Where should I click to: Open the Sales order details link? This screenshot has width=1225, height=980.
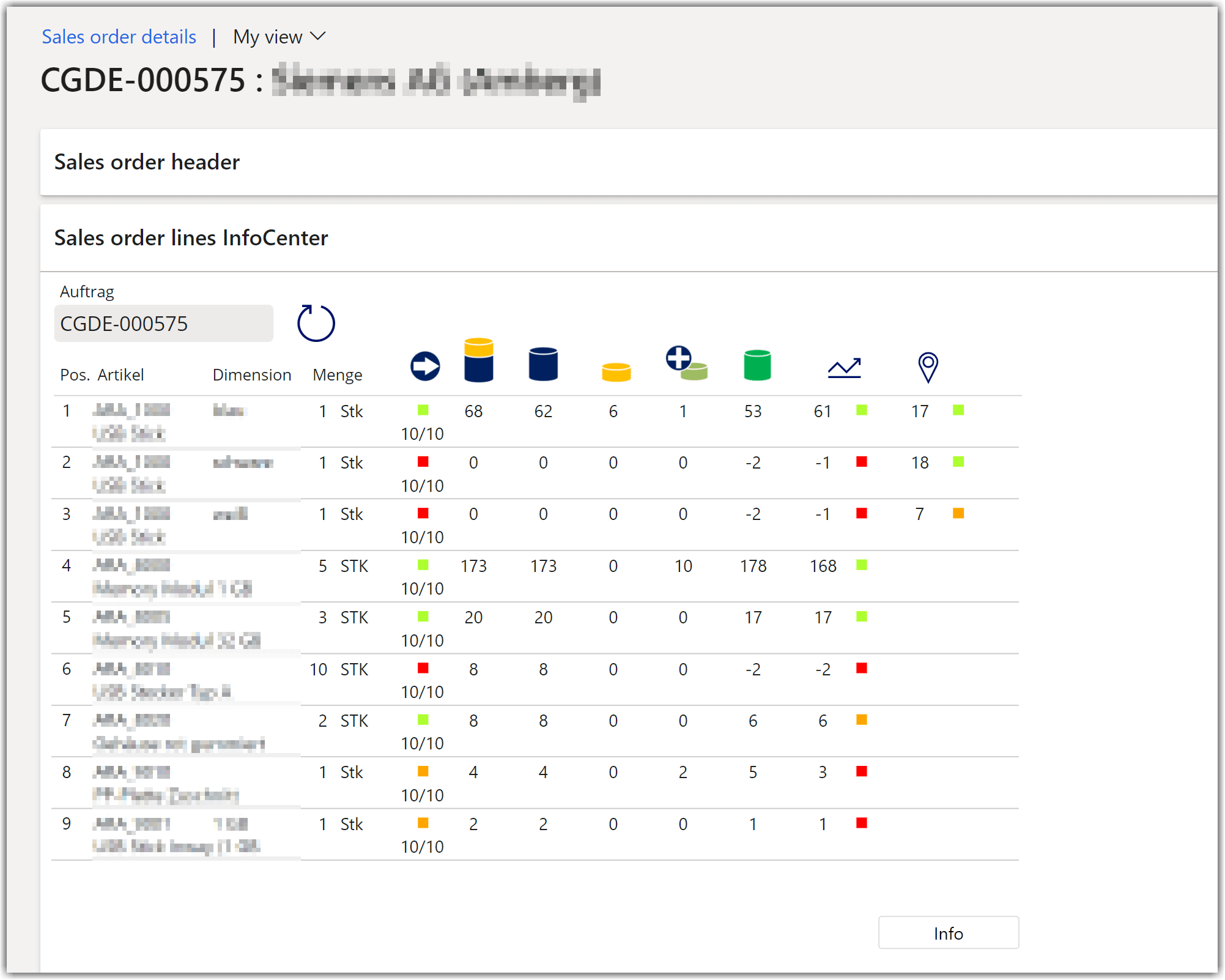119,37
